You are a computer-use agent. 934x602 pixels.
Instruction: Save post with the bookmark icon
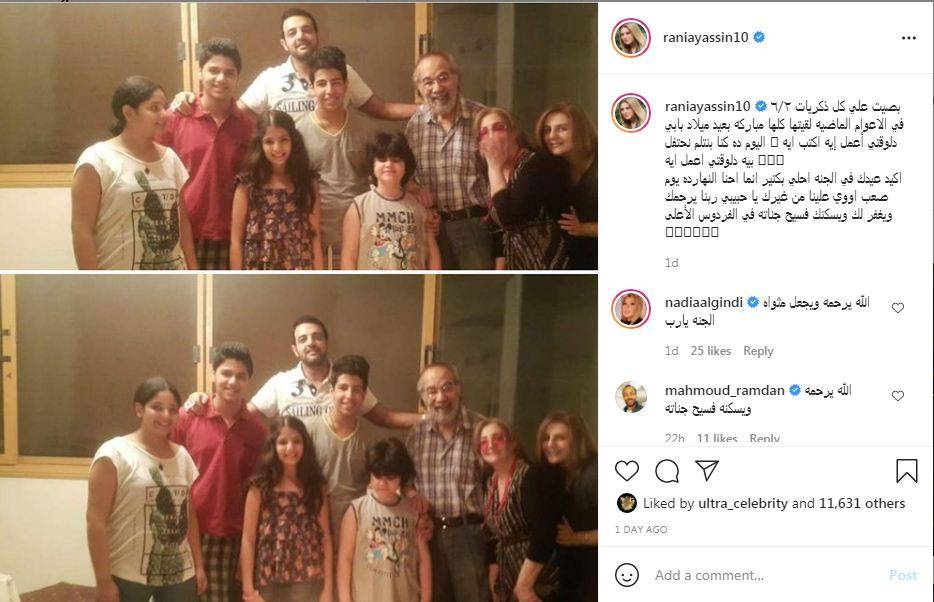tap(907, 470)
